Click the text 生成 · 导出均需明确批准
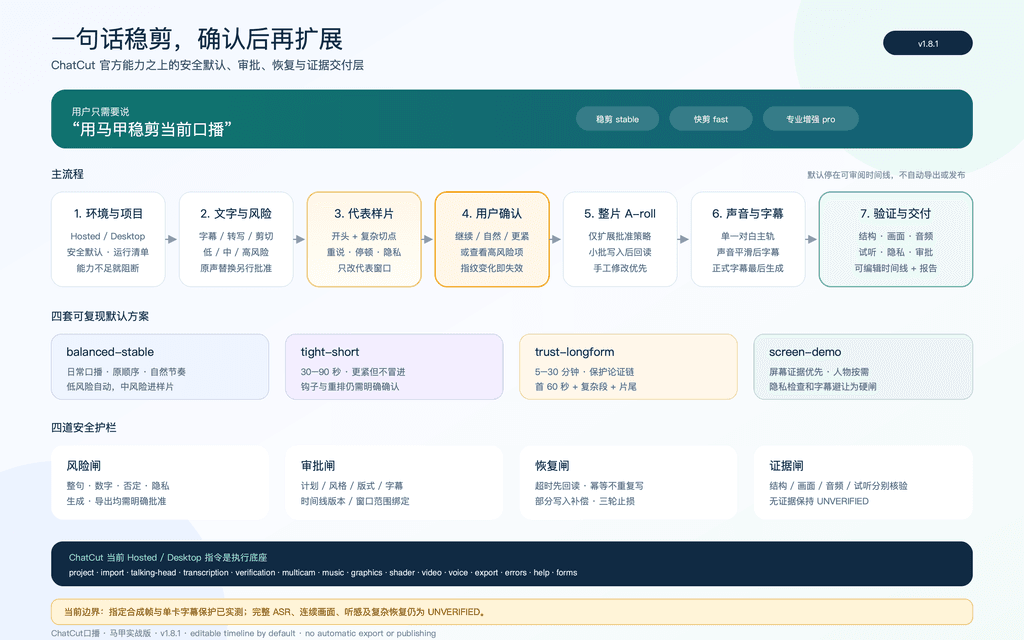Screen dimensions: 1024x640 pos(116,502)
